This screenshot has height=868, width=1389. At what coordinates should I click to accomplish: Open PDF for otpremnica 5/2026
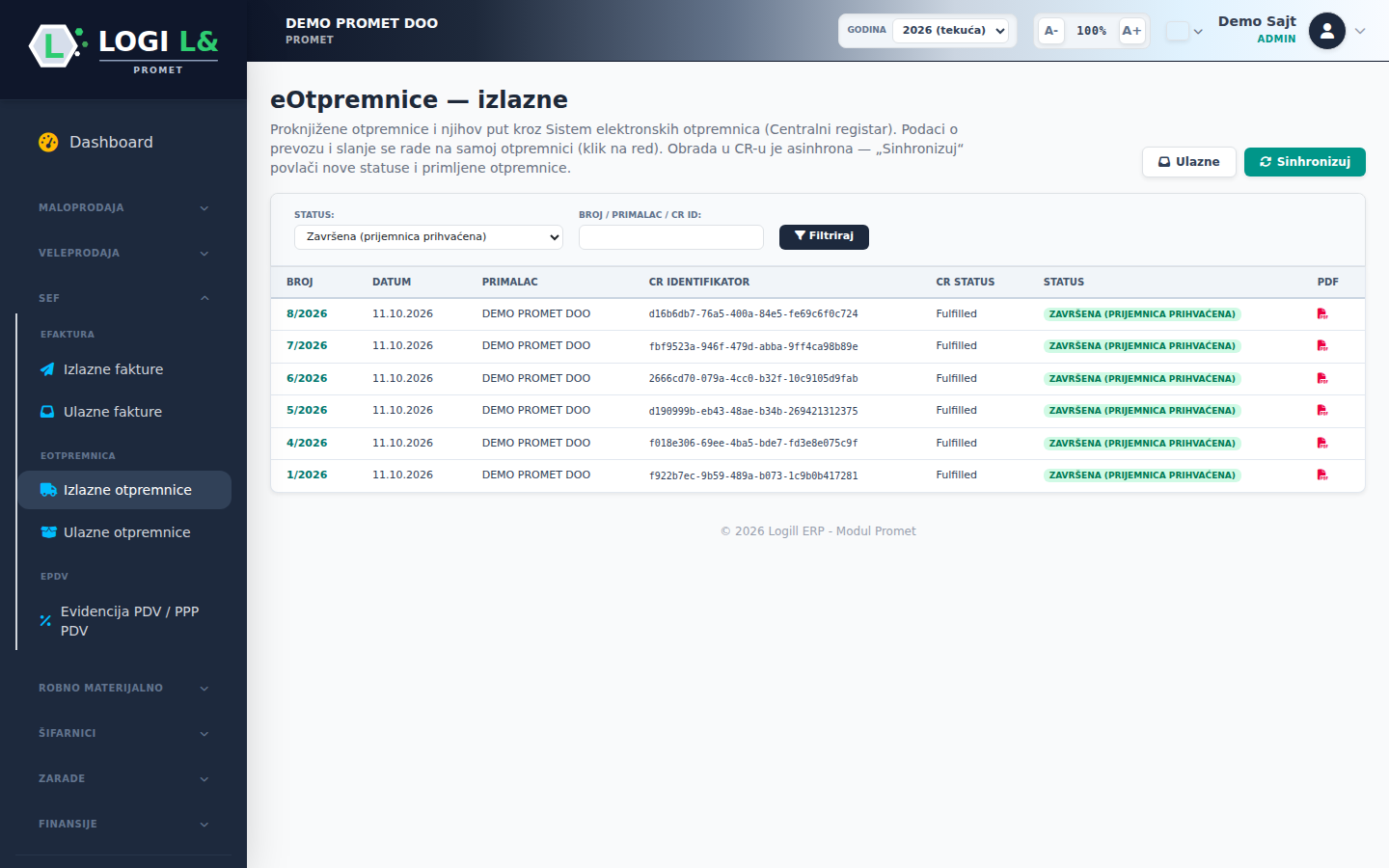1322,411
